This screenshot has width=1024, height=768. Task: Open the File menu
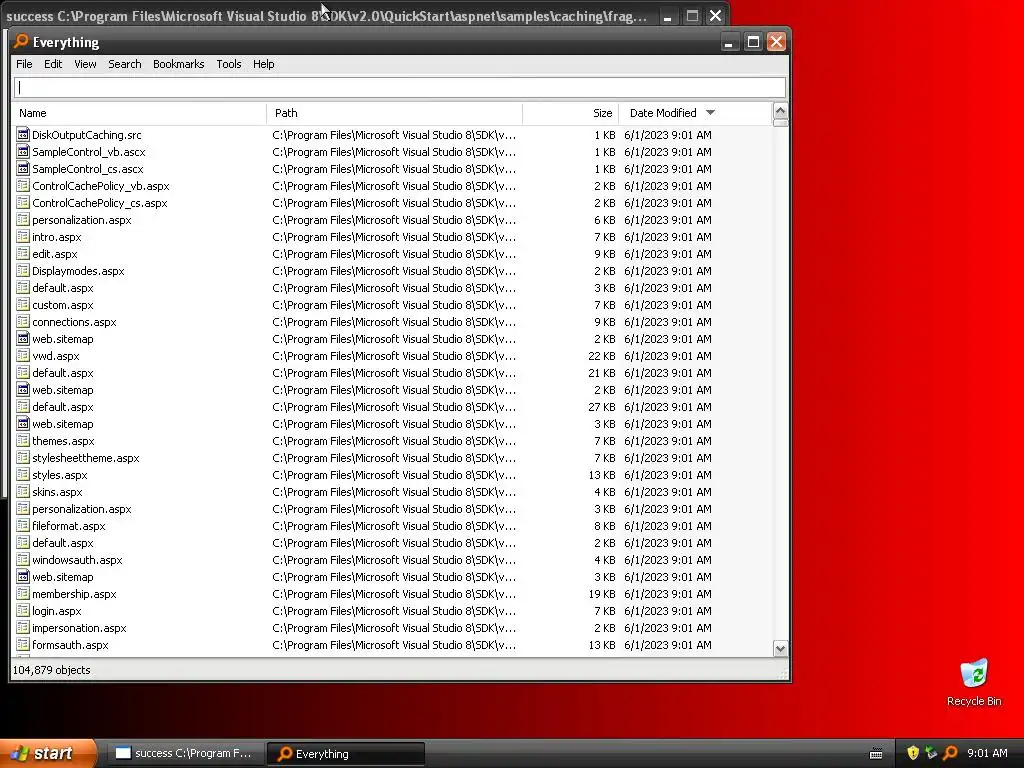(x=24, y=64)
